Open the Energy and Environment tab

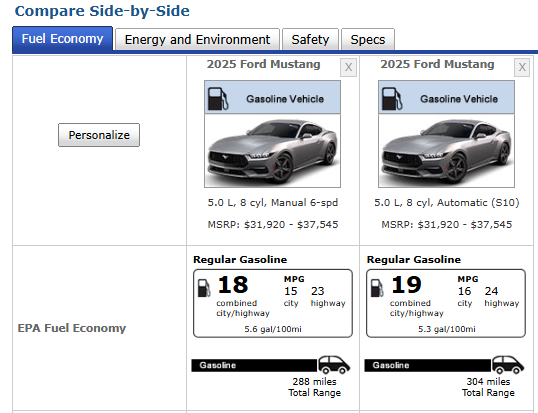click(x=197, y=39)
